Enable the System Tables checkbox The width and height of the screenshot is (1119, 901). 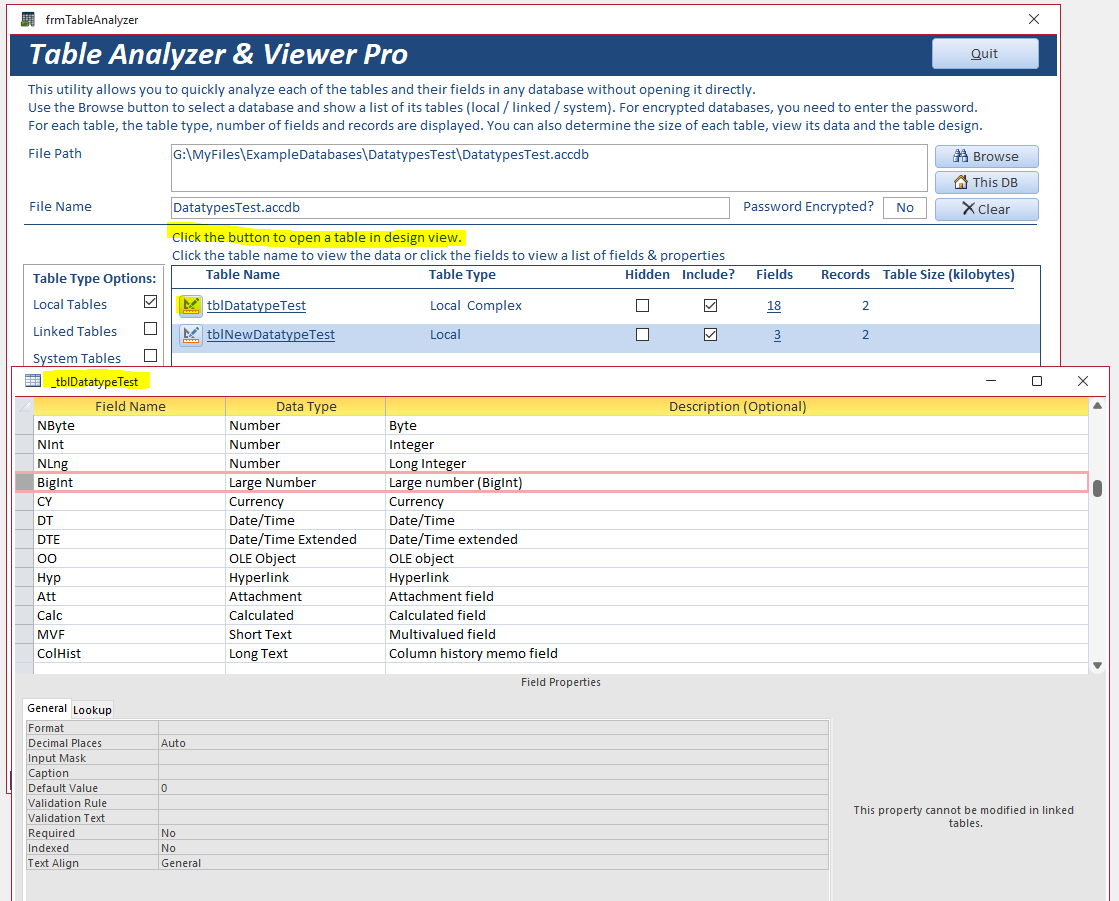point(151,355)
